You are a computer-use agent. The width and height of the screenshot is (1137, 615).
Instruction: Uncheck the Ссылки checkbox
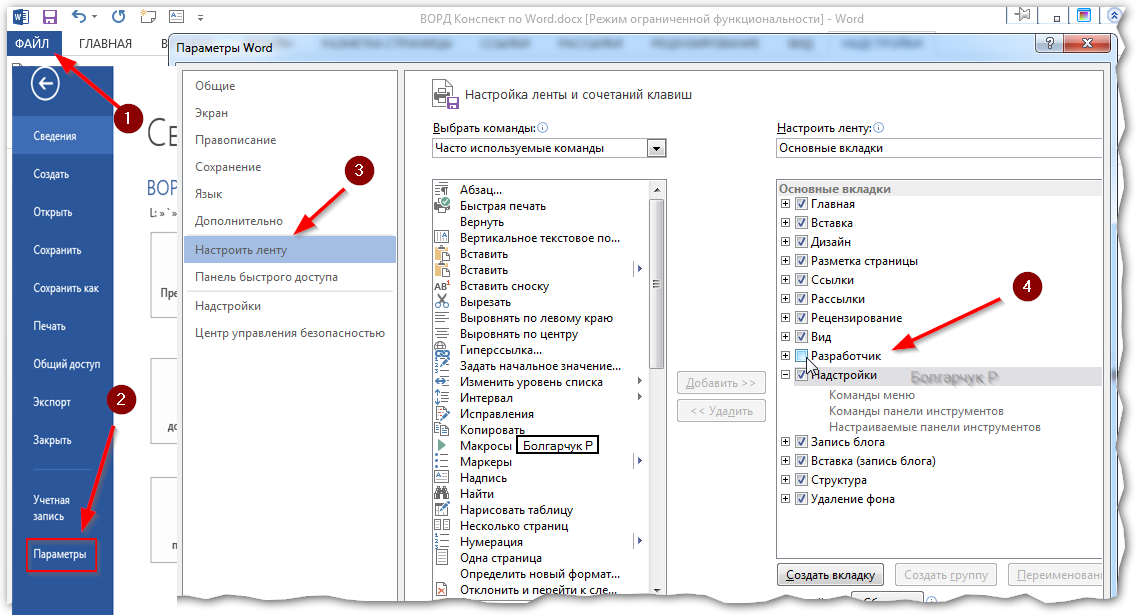801,279
